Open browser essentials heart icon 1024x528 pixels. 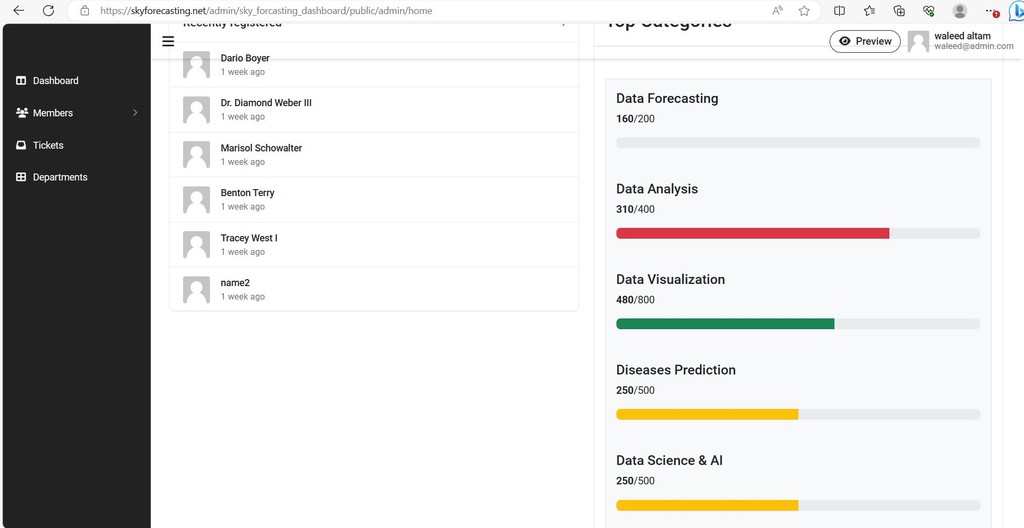[929, 10]
